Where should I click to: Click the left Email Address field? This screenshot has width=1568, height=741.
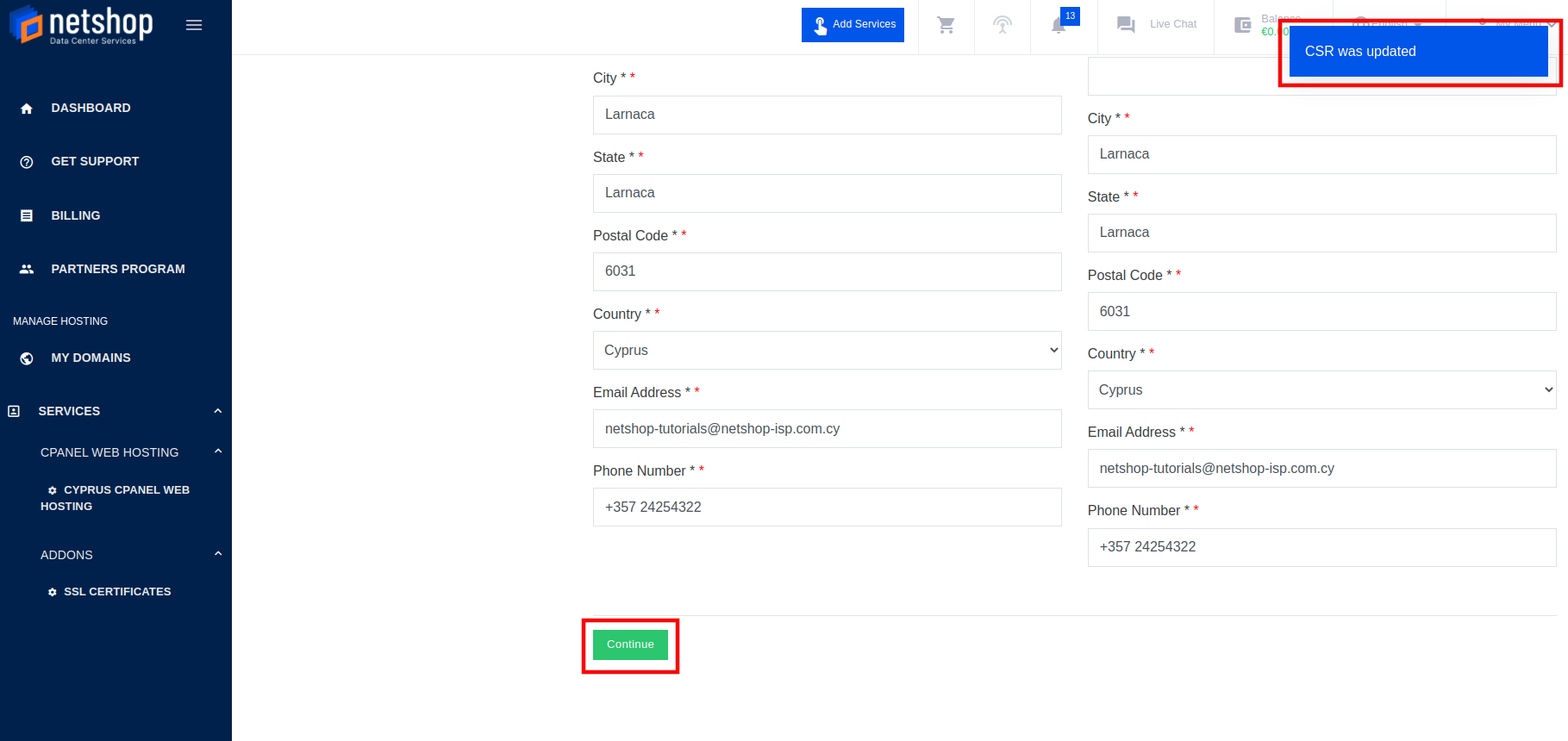point(828,428)
